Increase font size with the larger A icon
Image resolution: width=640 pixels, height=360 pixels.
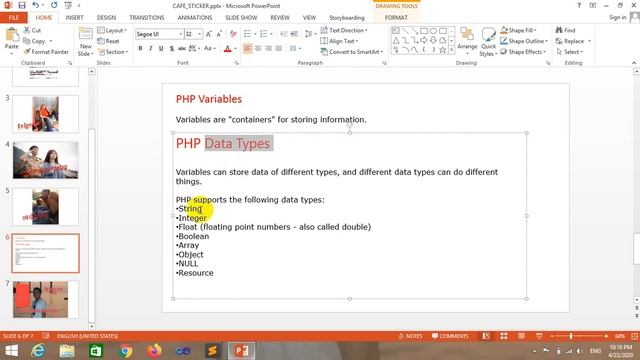click(209, 34)
